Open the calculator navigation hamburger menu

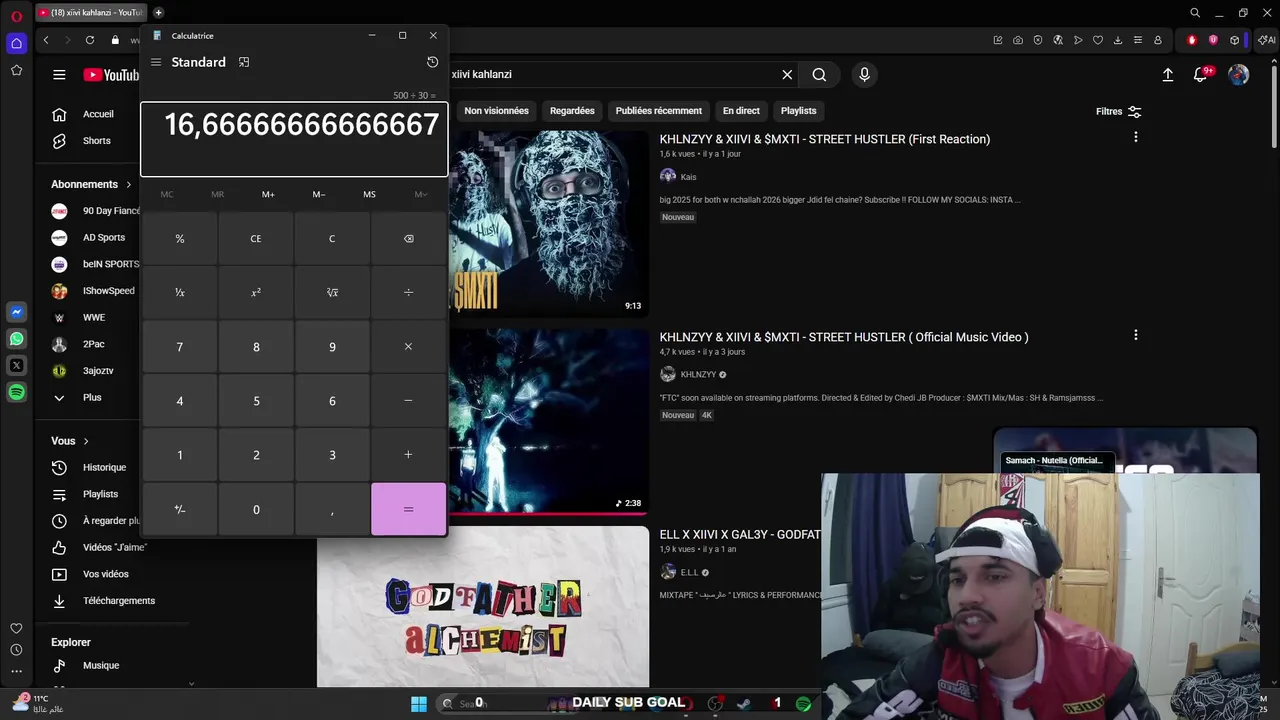pos(156,62)
